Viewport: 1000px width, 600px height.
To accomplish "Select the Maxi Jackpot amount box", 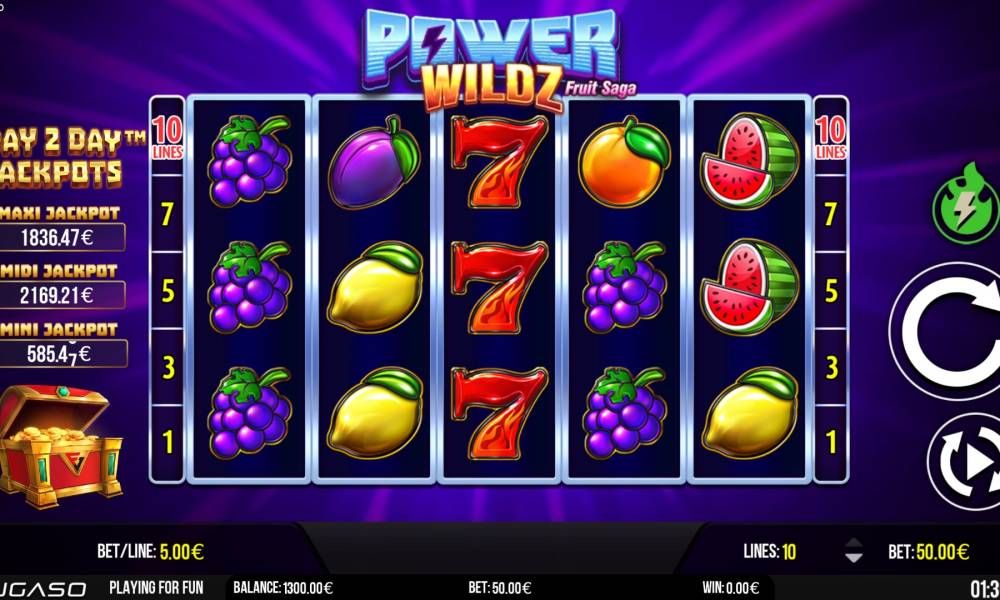I will (61, 238).
